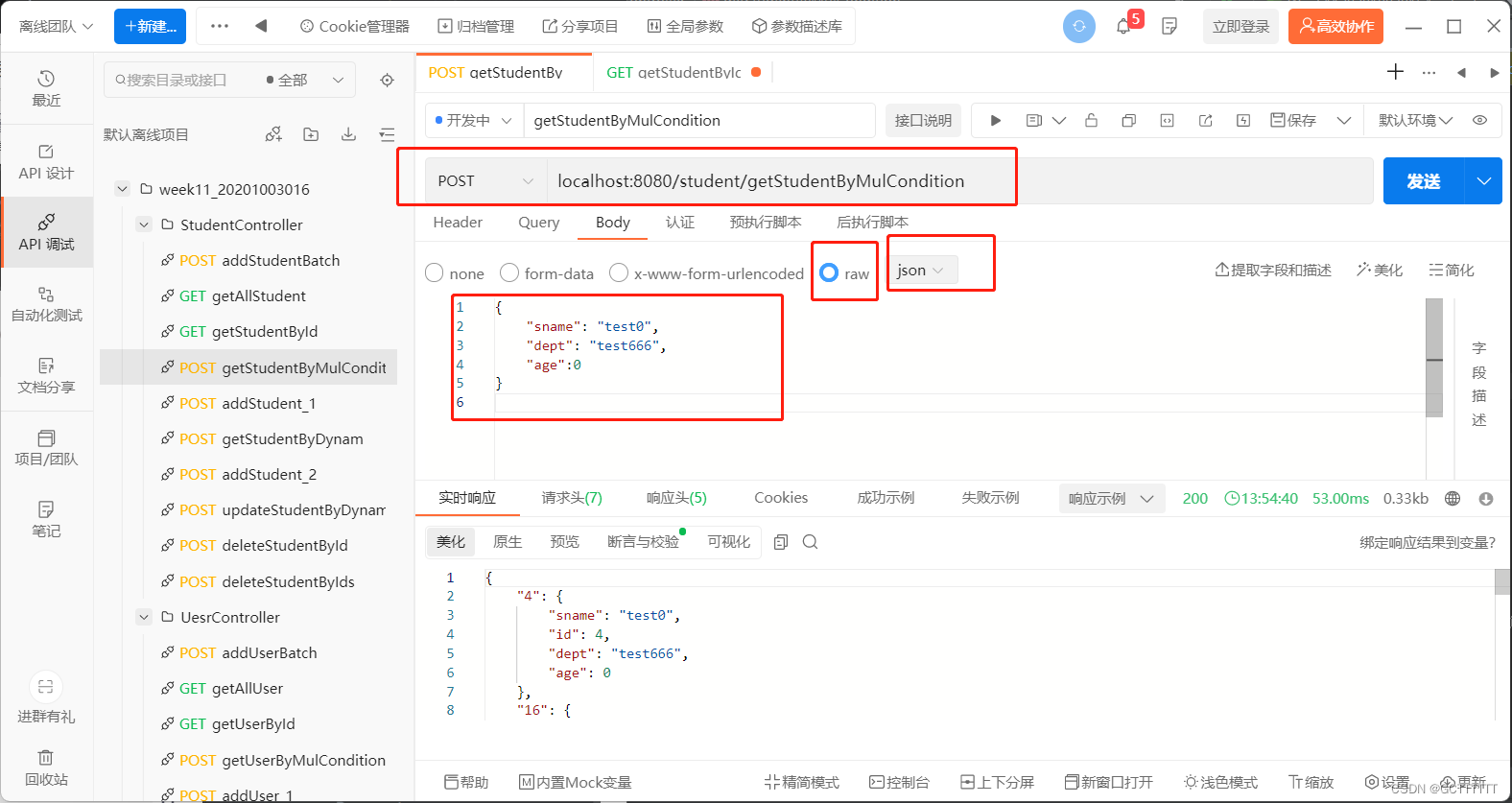The image size is (1512, 803).
Task: Click the lock icon in the request toolbar
Action: point(1091,120)
